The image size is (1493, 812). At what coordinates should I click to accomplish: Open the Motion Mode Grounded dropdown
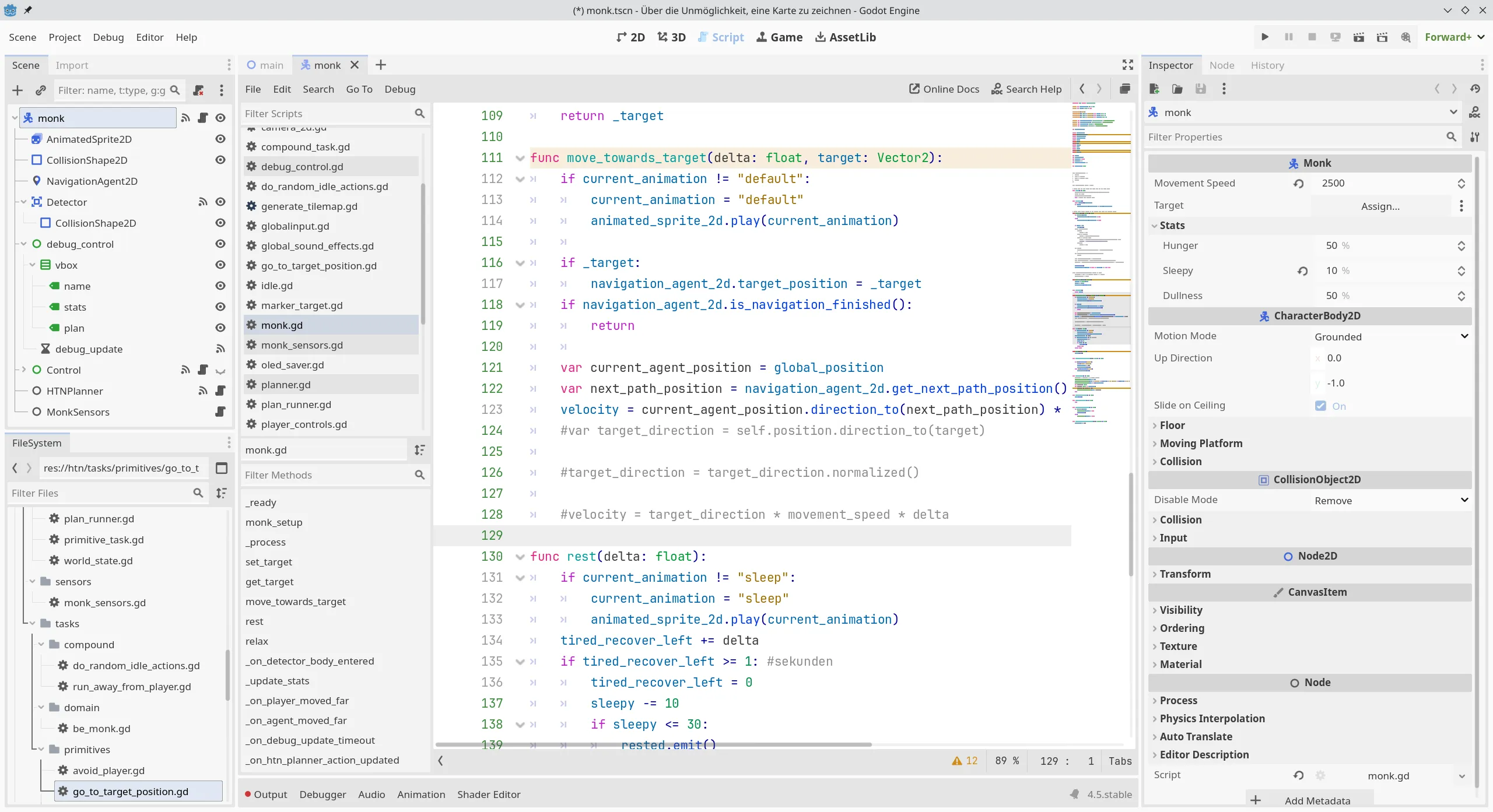click(x=1390, y=336)
